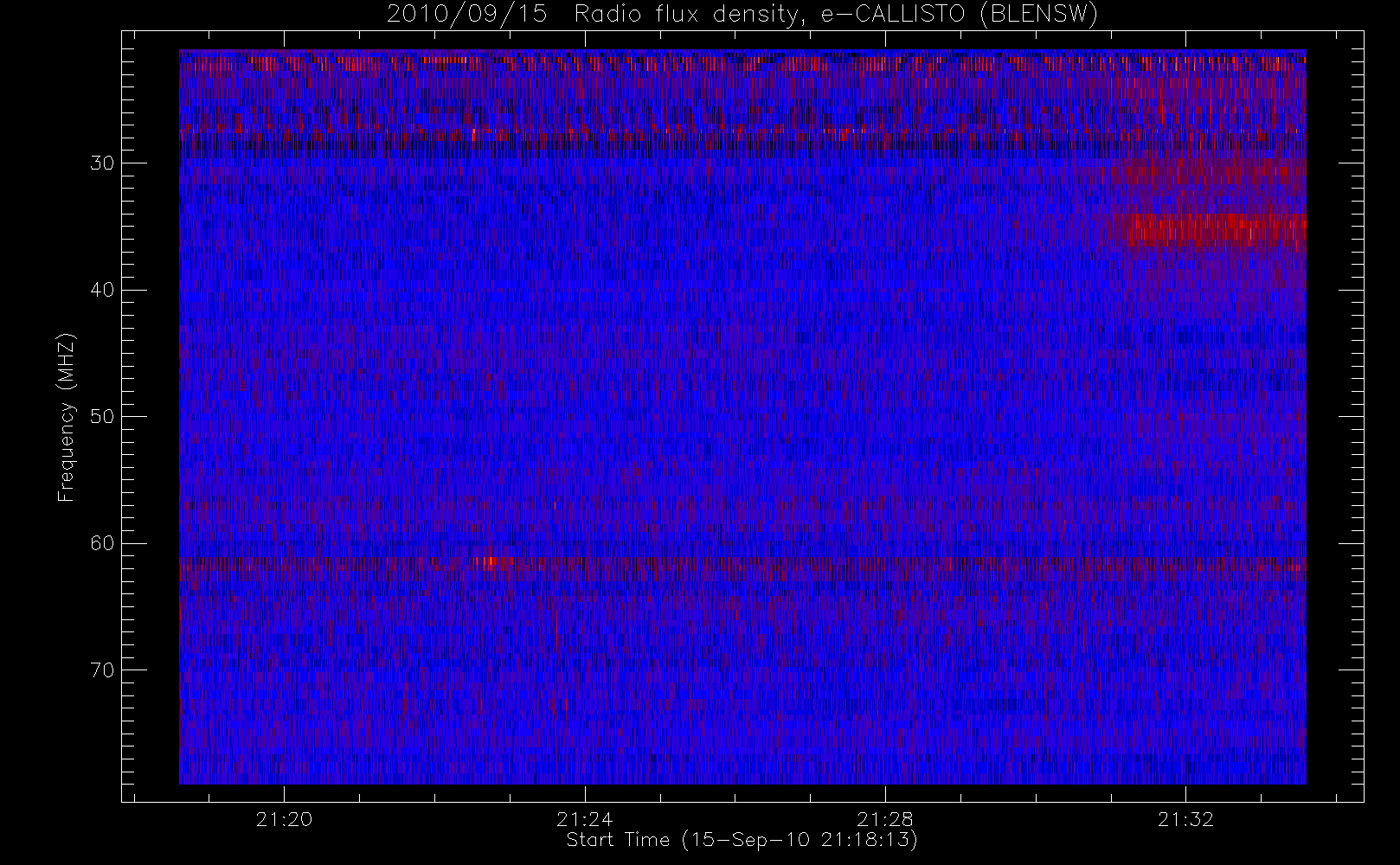Click the 21:24 time tick label
Viewport: 1400px width, 865px height.
pos(584,819)
